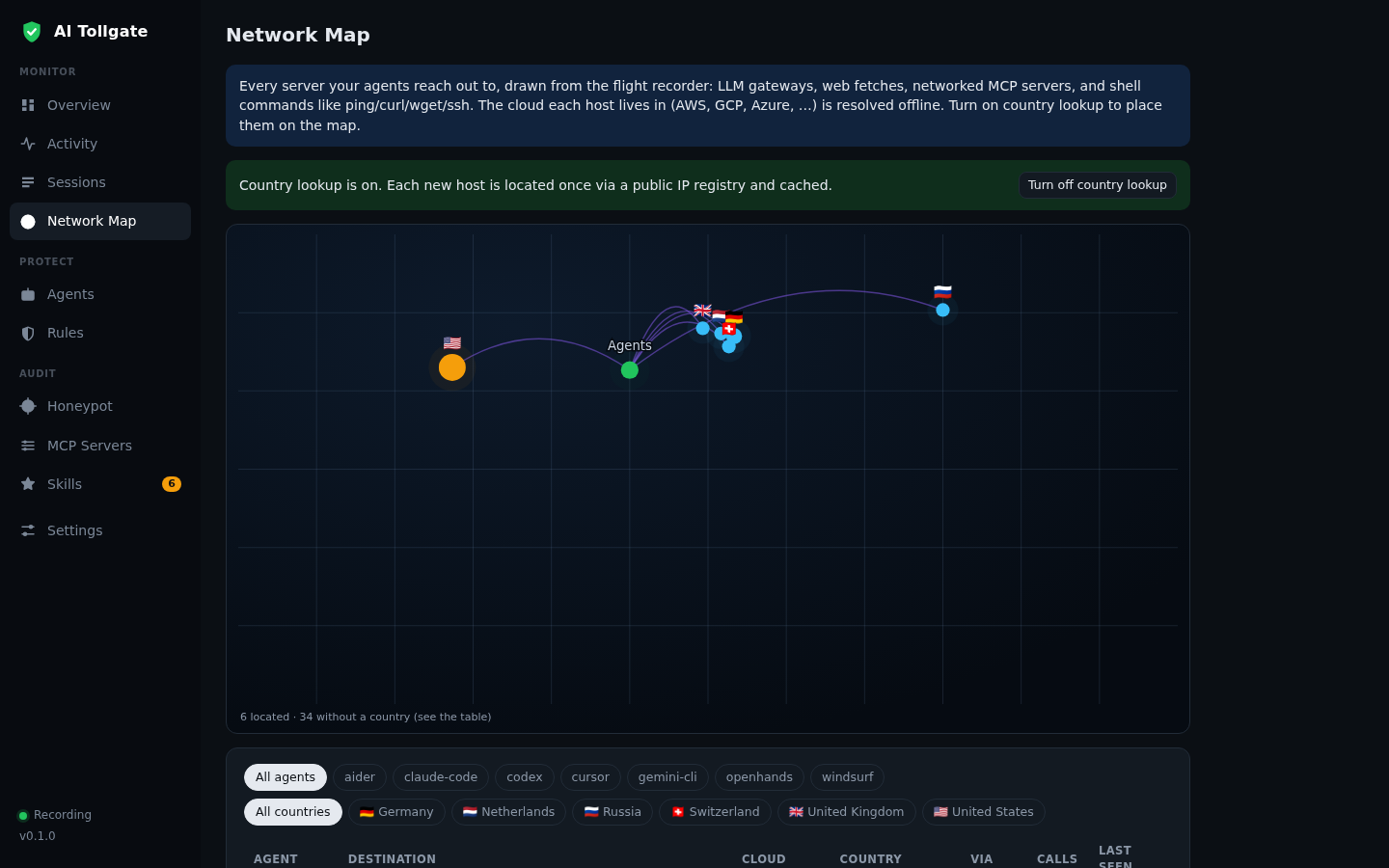This screenshot has width=1389, height=868.
Task: Click the Honeypot icon in sidebar
Action: (x=28, y=406)
